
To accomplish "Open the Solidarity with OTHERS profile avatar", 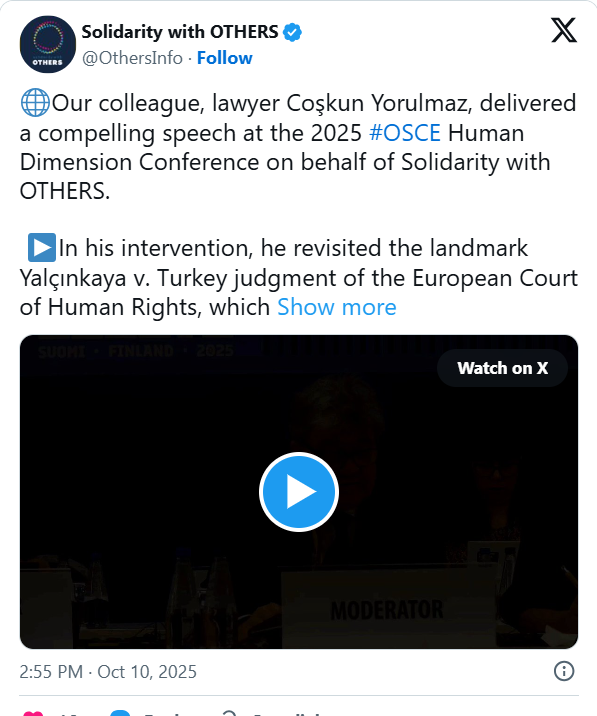I will click(x=48, y=44).
